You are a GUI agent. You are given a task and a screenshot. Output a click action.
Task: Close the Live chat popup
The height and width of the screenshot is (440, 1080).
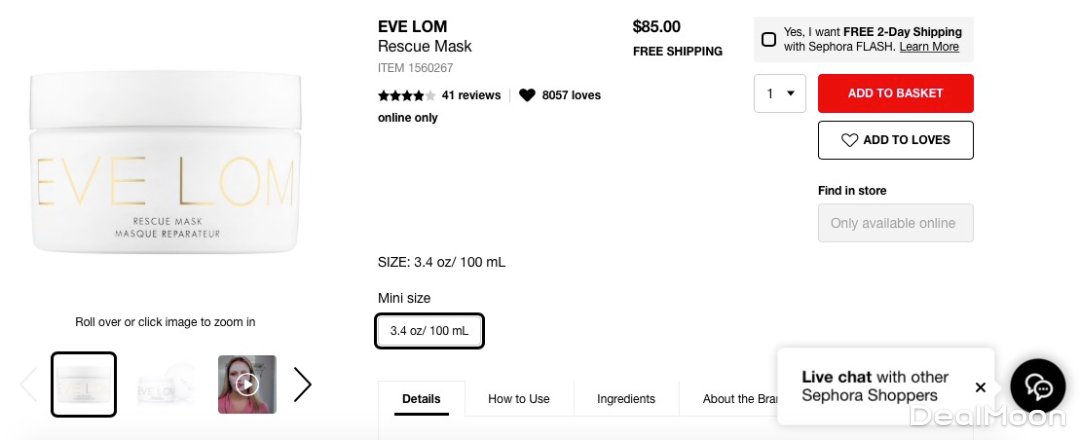pyautogui.click(x=980, y=388)
